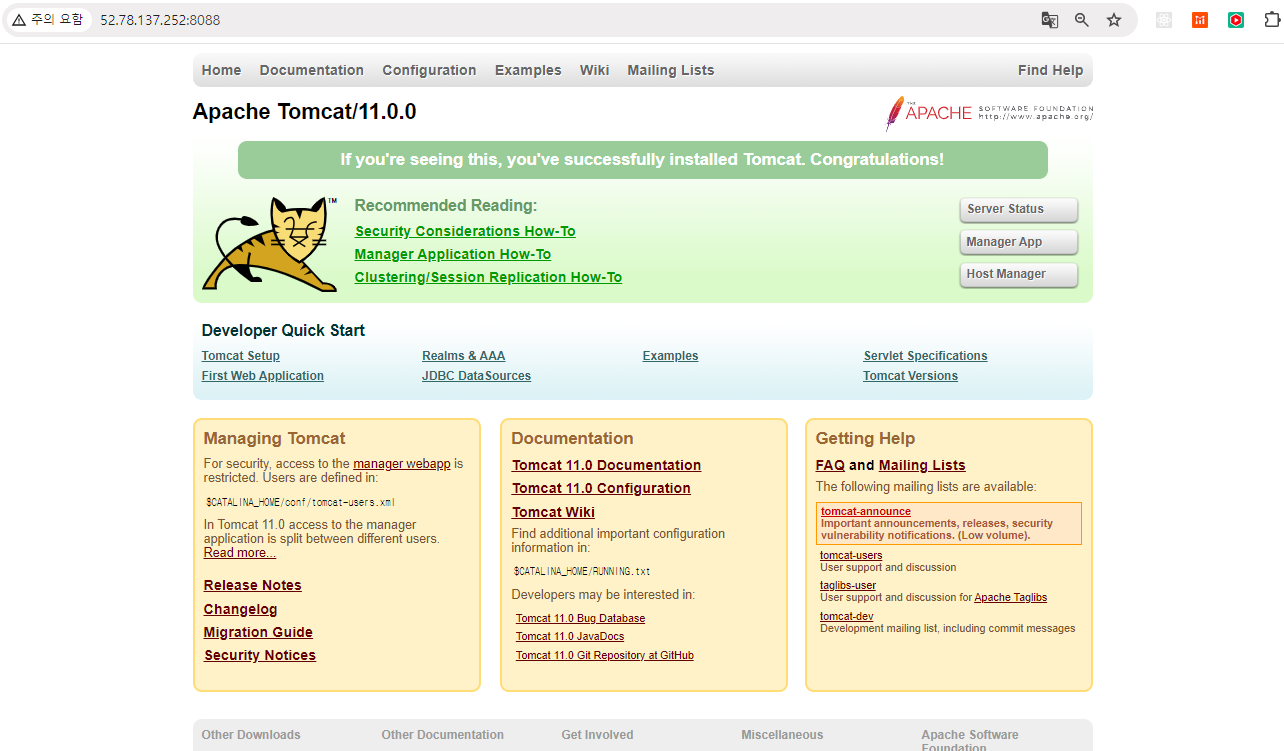Open the tomcat-dev mailing list link
The width and height of the screenshot is (1284, 751).
click(x=847, y=616)
